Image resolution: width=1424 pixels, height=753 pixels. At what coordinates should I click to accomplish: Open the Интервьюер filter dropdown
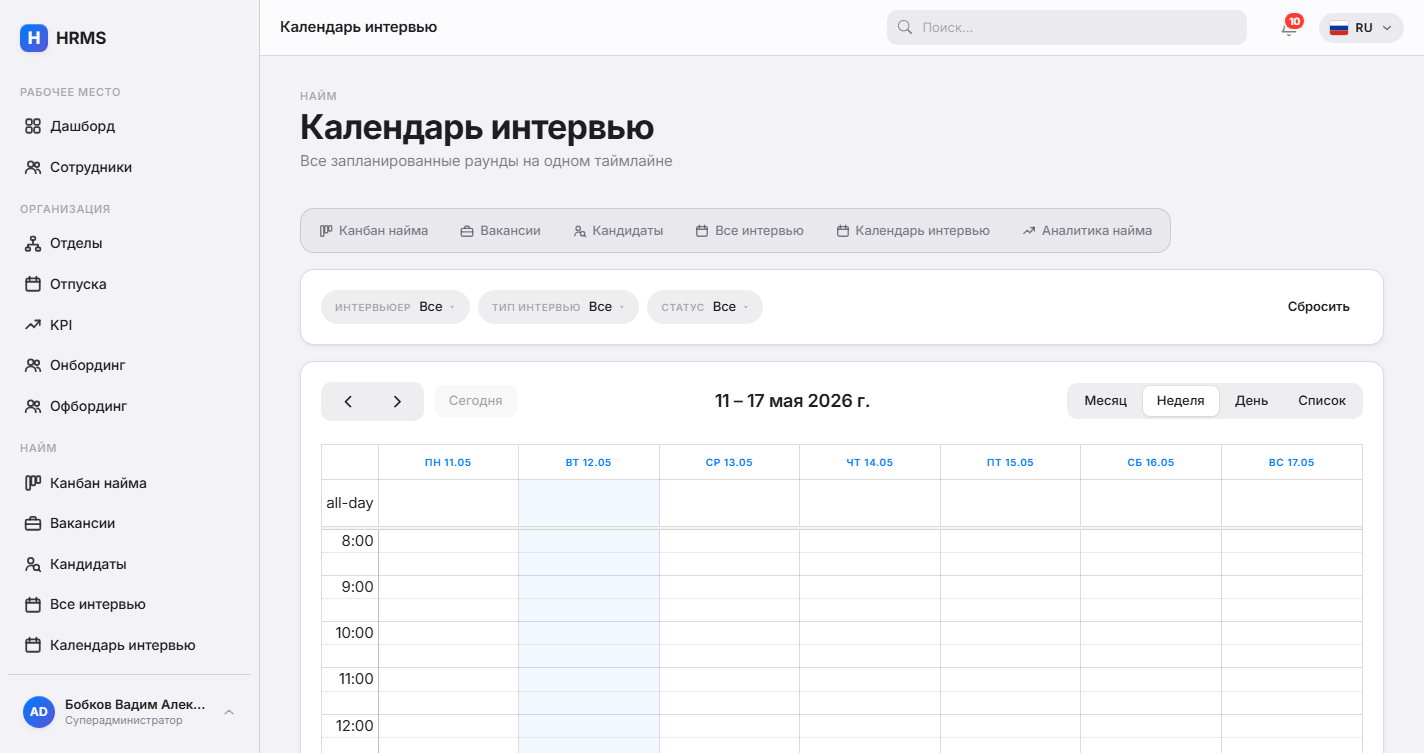click(x=395, y=307)
